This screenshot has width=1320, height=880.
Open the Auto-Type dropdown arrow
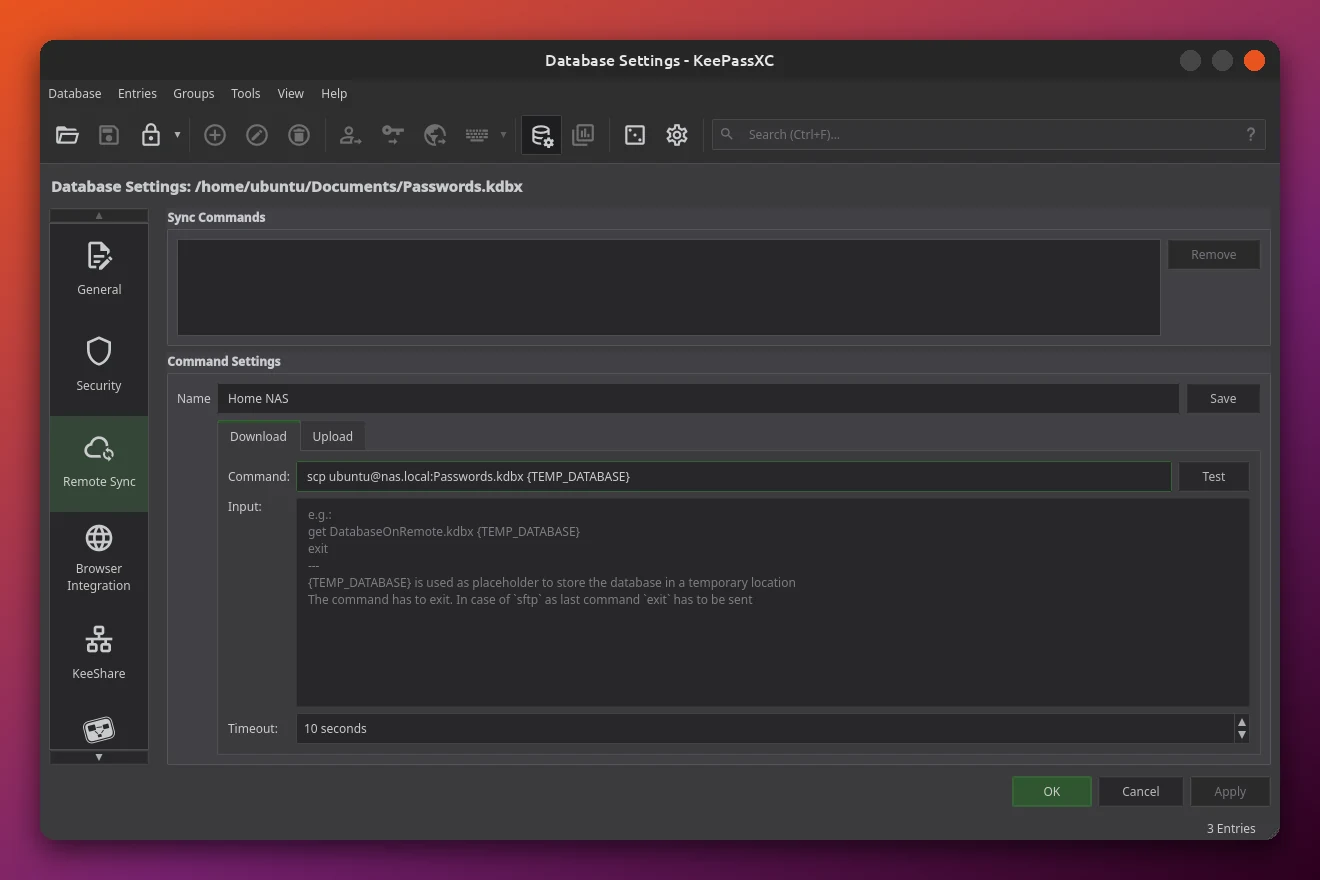[503, 135]
